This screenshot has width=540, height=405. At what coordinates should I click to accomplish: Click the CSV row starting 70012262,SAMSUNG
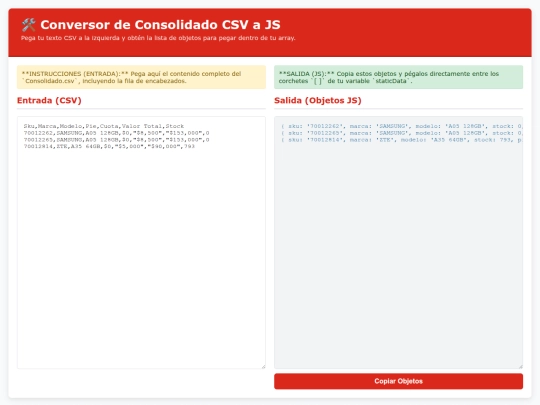point(116,133)
